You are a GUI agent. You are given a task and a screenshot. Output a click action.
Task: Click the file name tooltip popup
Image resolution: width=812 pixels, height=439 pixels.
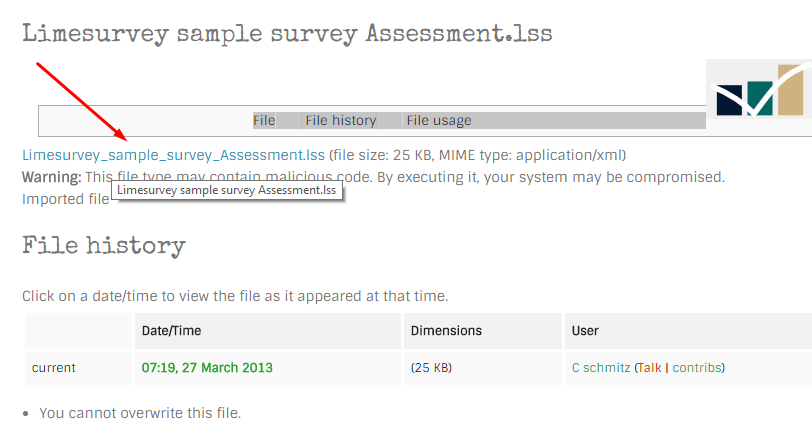(227, 190)
